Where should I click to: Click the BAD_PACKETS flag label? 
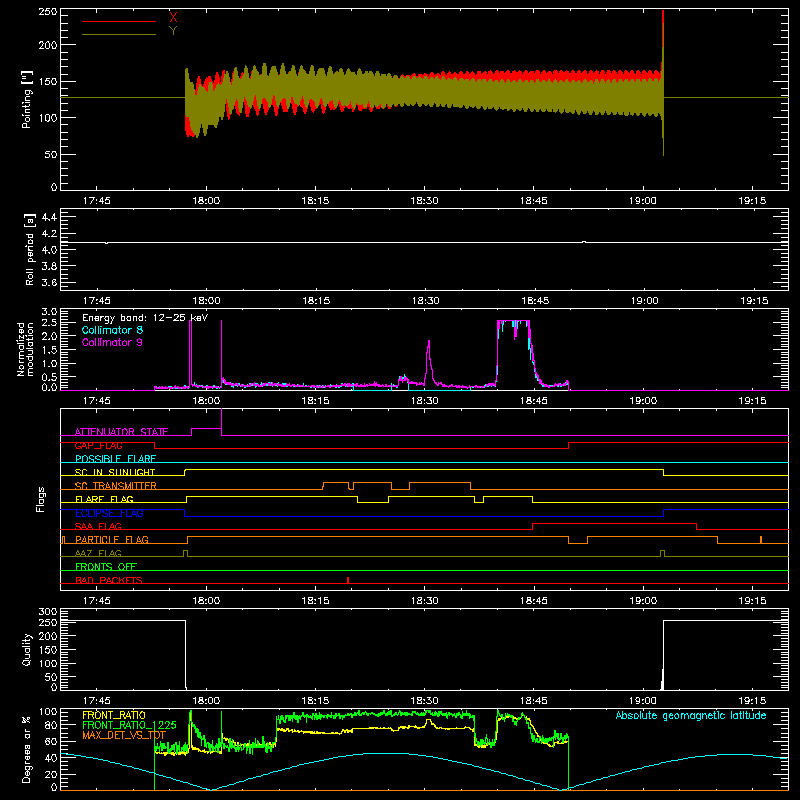[109, 580]
